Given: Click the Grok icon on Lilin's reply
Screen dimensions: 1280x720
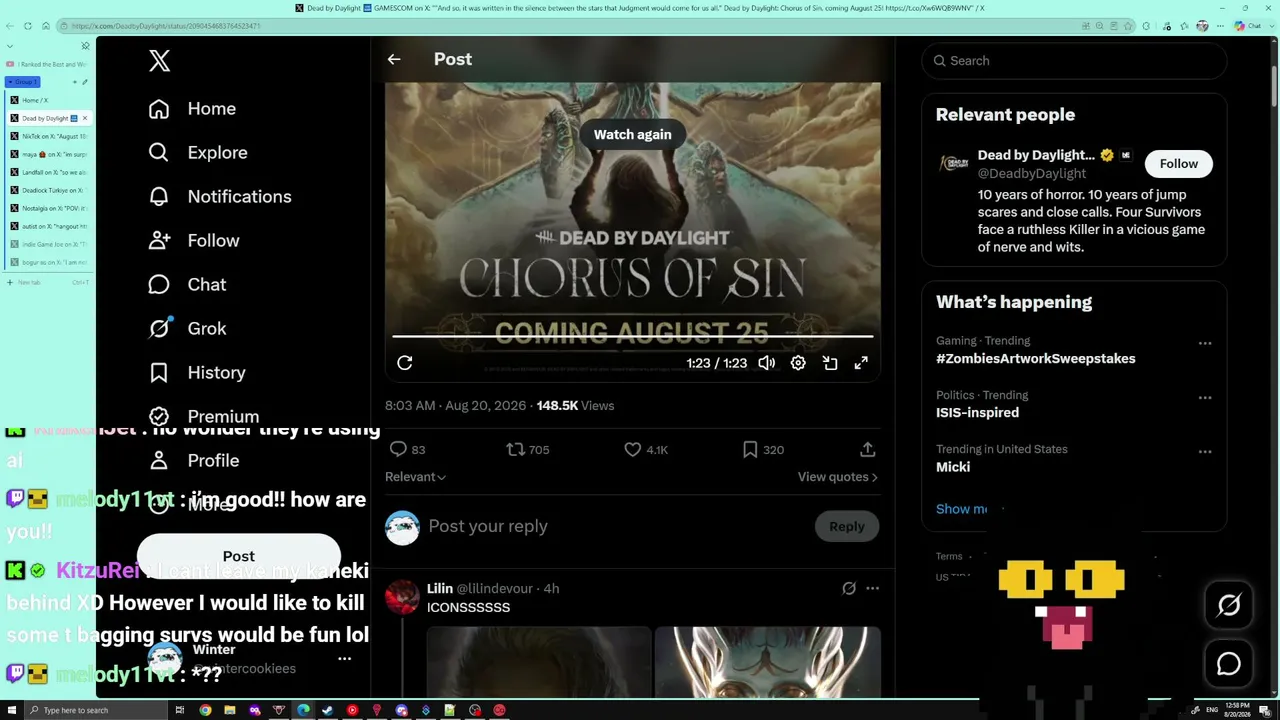Looking at the screenshot, I should pos(849,589).
